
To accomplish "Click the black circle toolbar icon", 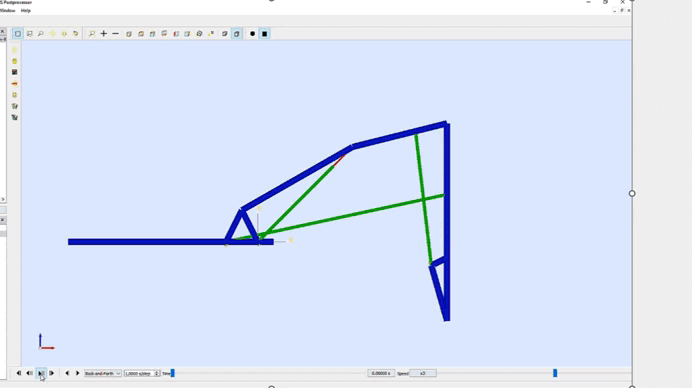I will tap(252, 34).
